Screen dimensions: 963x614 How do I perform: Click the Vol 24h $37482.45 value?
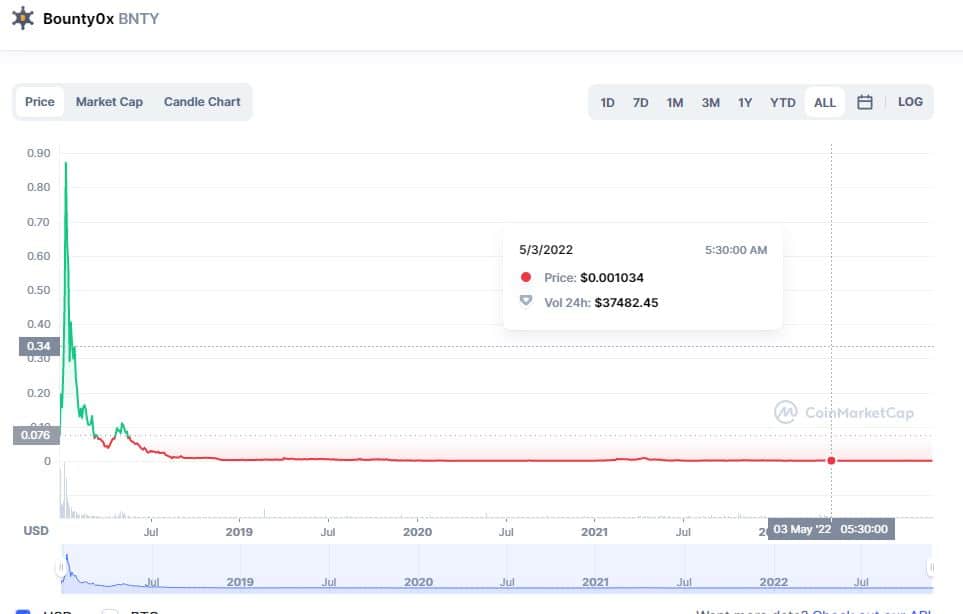(626, 303)
